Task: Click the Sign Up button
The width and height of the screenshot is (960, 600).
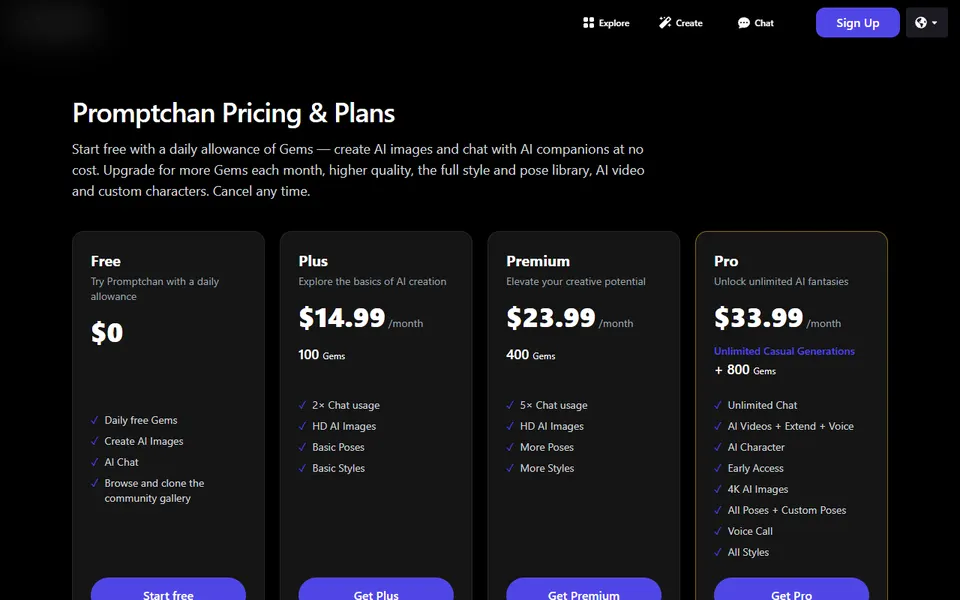Action: 857,23
